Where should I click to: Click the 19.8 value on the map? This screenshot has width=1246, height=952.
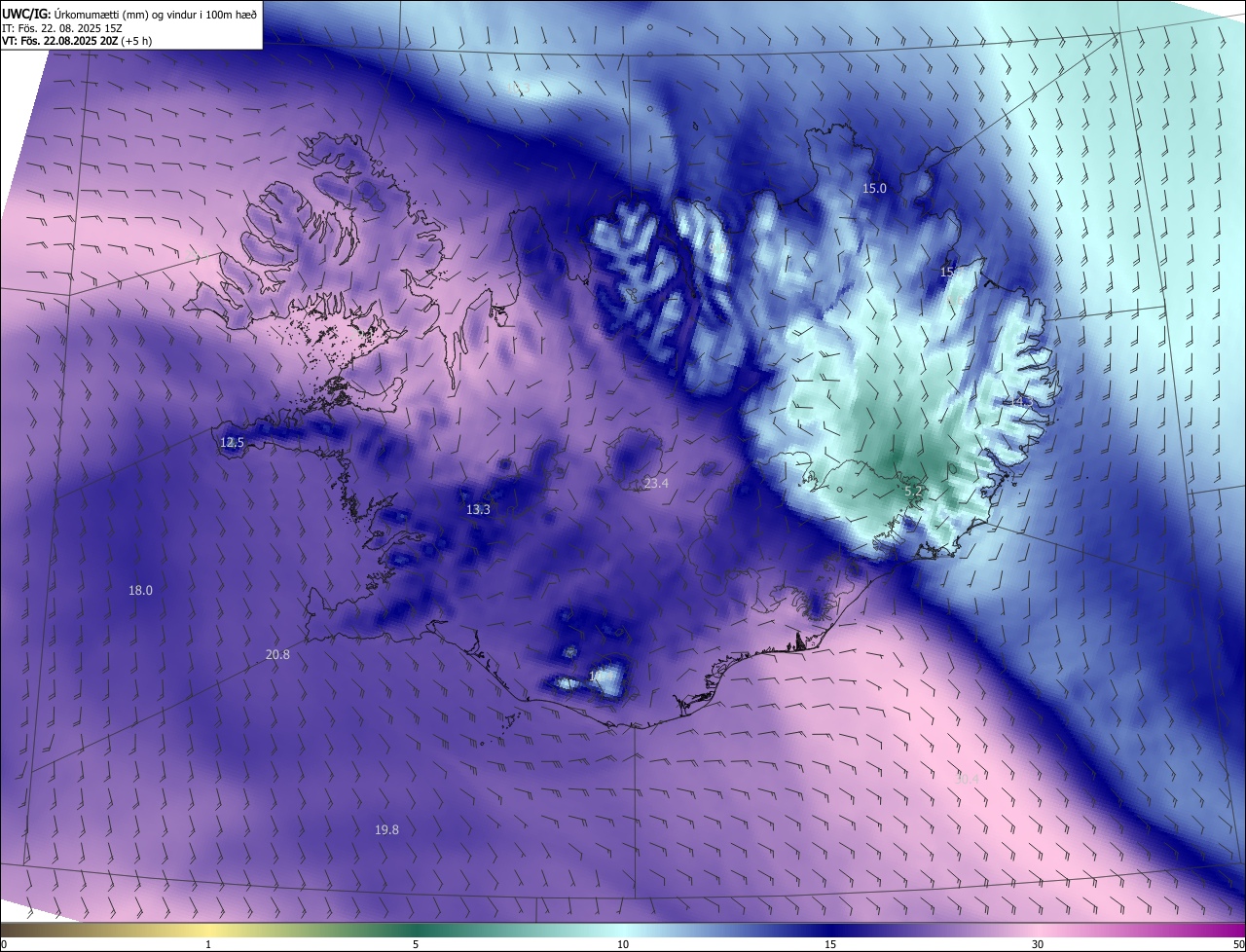[386, 830]
